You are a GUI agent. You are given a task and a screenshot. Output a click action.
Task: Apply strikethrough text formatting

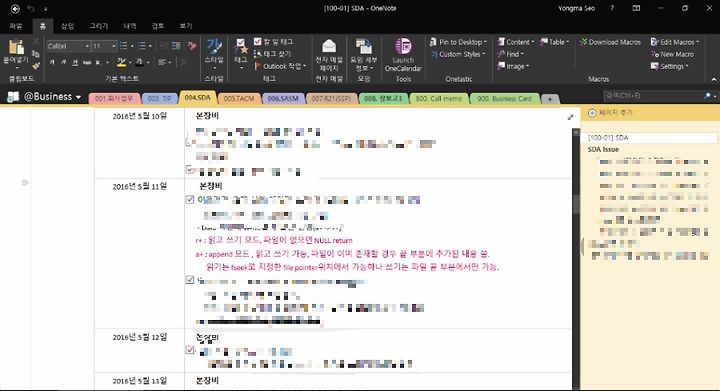pyautogui.click(x=87, y=62)
